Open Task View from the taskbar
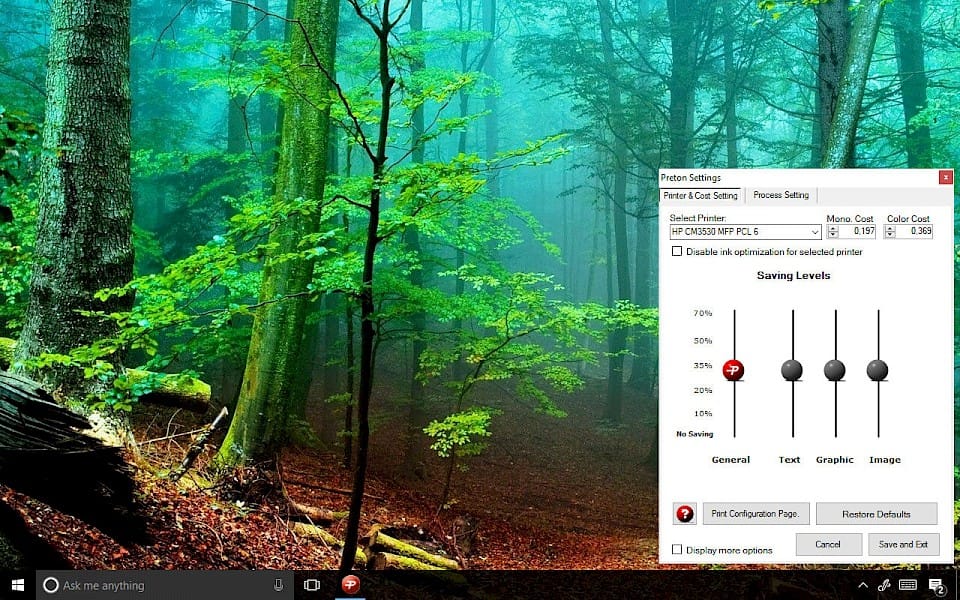Image resolution: width=960 pixels, height=600 pixels. [x=311, y=585]
